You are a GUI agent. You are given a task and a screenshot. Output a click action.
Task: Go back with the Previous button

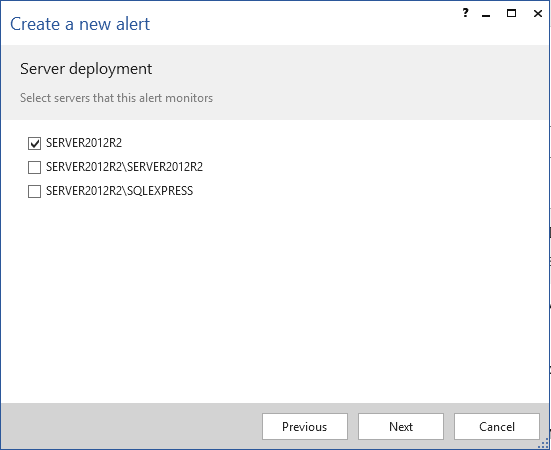tap(305, 426)
